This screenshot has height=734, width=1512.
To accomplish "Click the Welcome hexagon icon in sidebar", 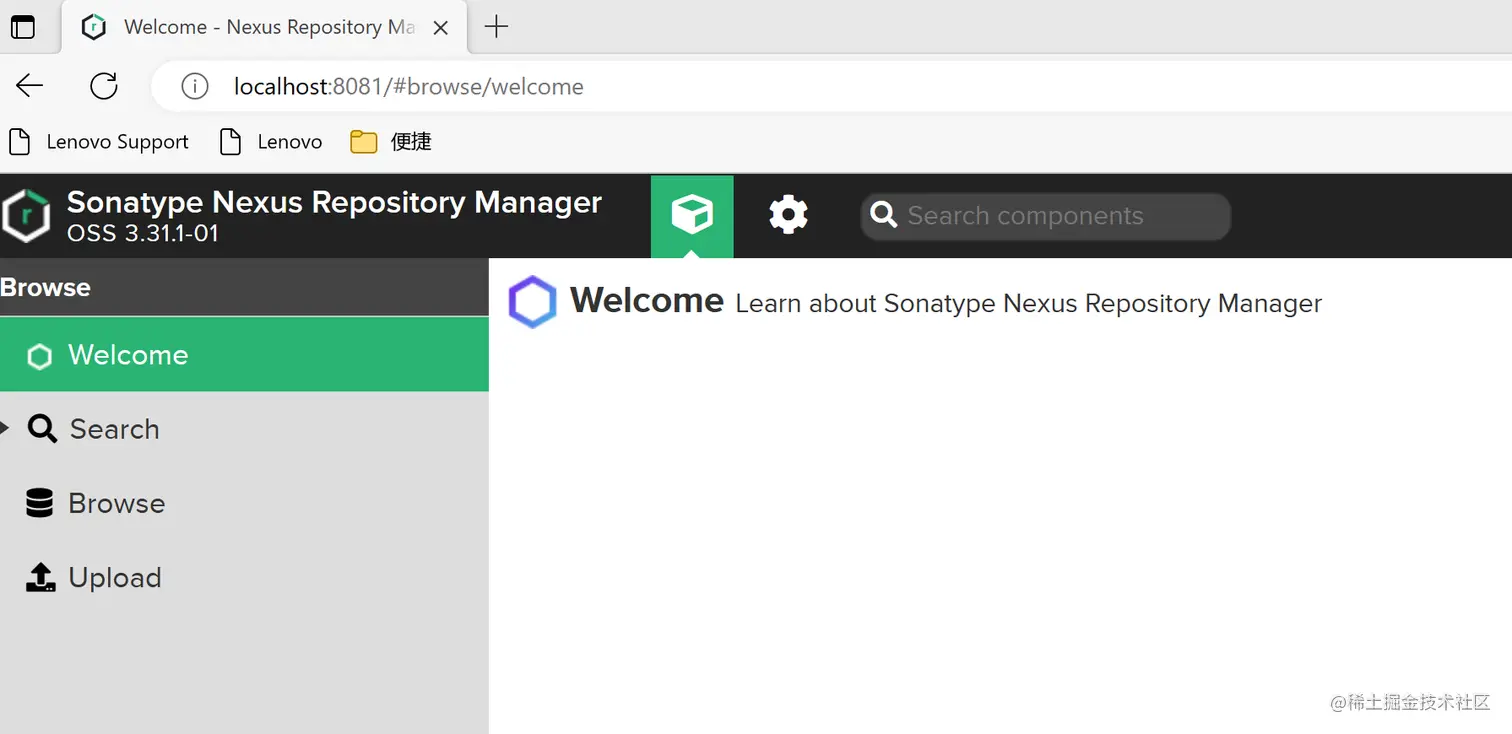I will tap(39, 356).
